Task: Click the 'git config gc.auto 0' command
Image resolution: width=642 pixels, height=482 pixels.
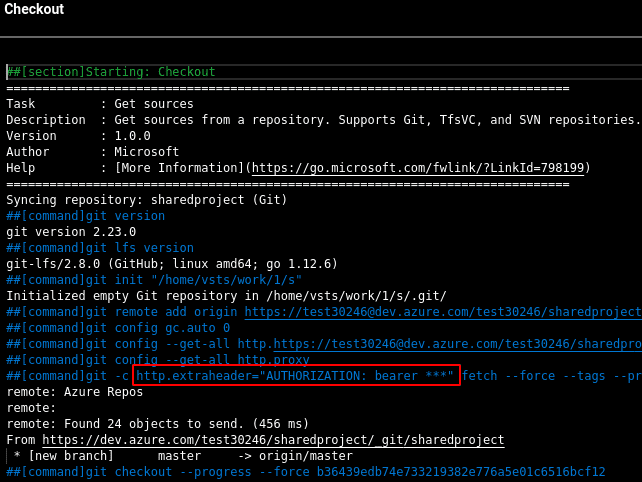Action: (x=118, y=328)
